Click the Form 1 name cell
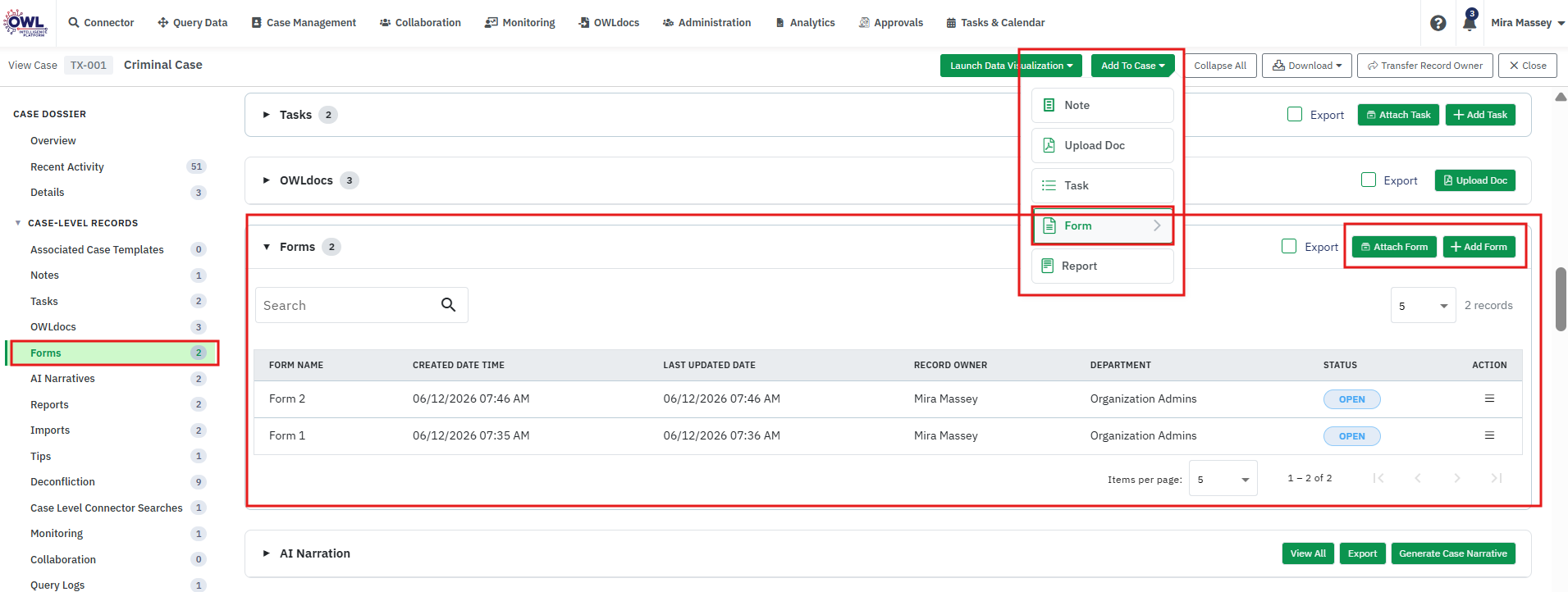 [x=287, y=435]
